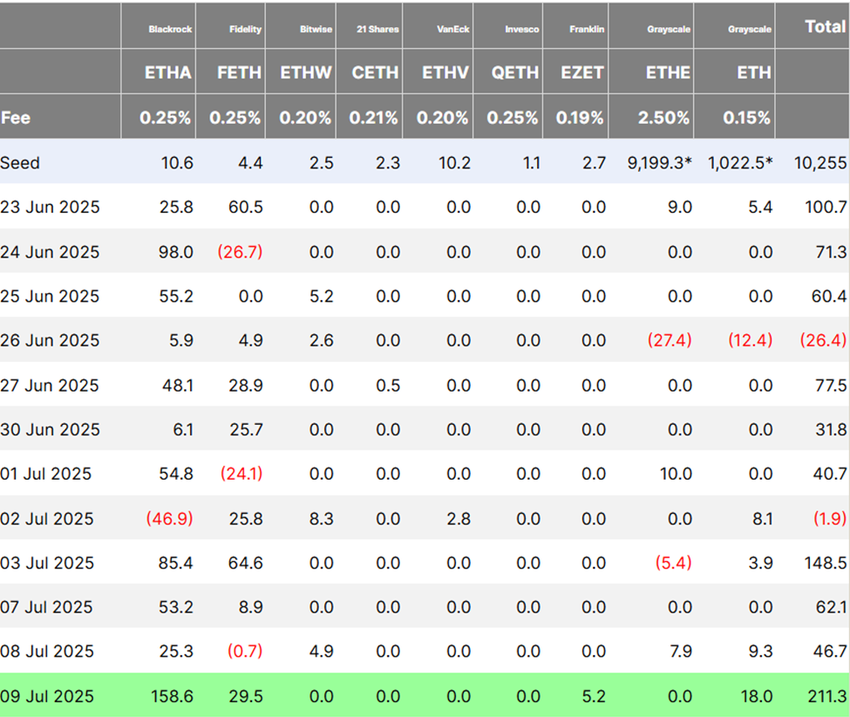850x717 pixels.
Task: Click the 0.5 CETH value
Action: coord(388,385)
